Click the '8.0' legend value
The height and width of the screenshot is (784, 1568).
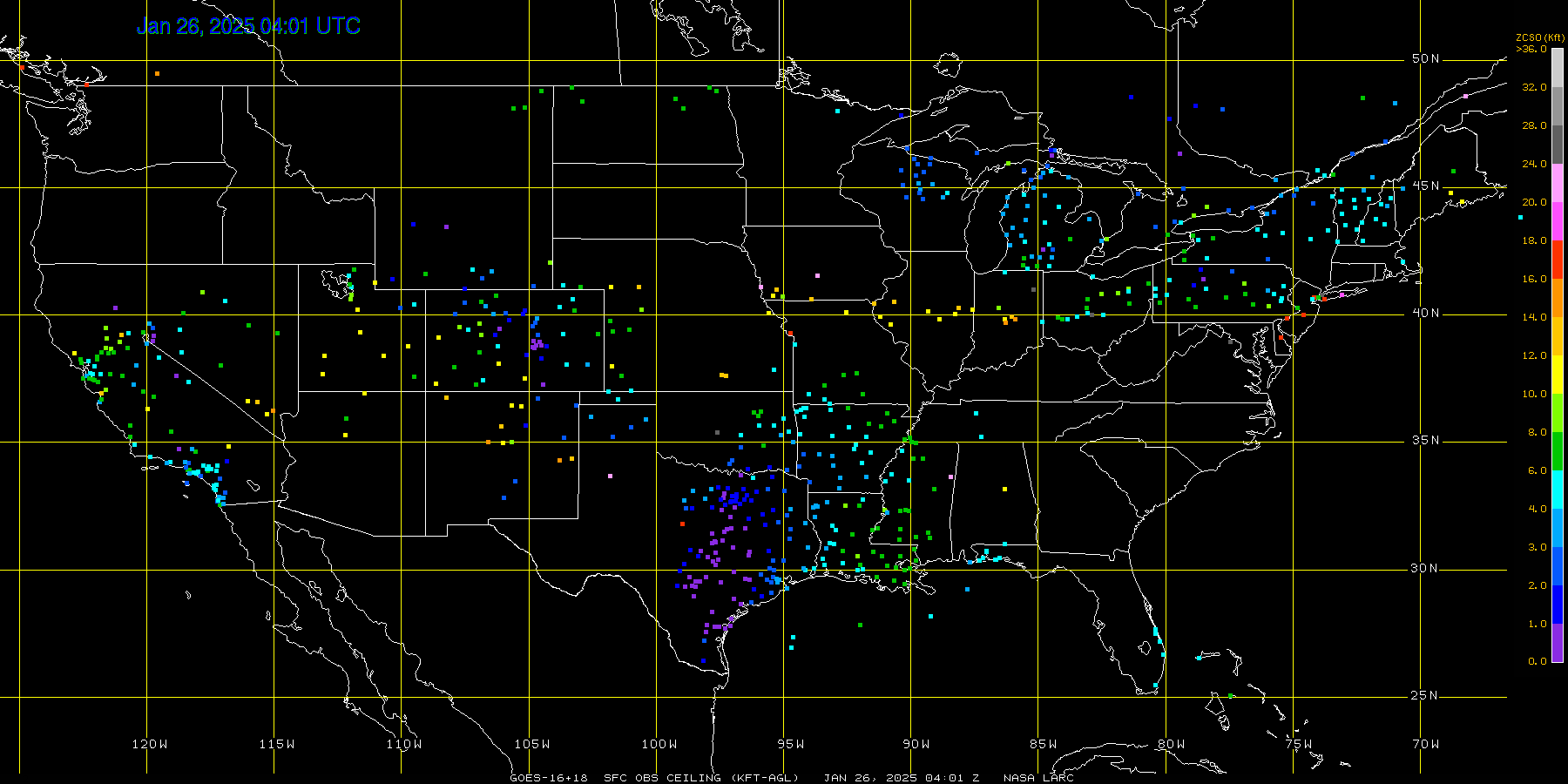coord(1538,432)
